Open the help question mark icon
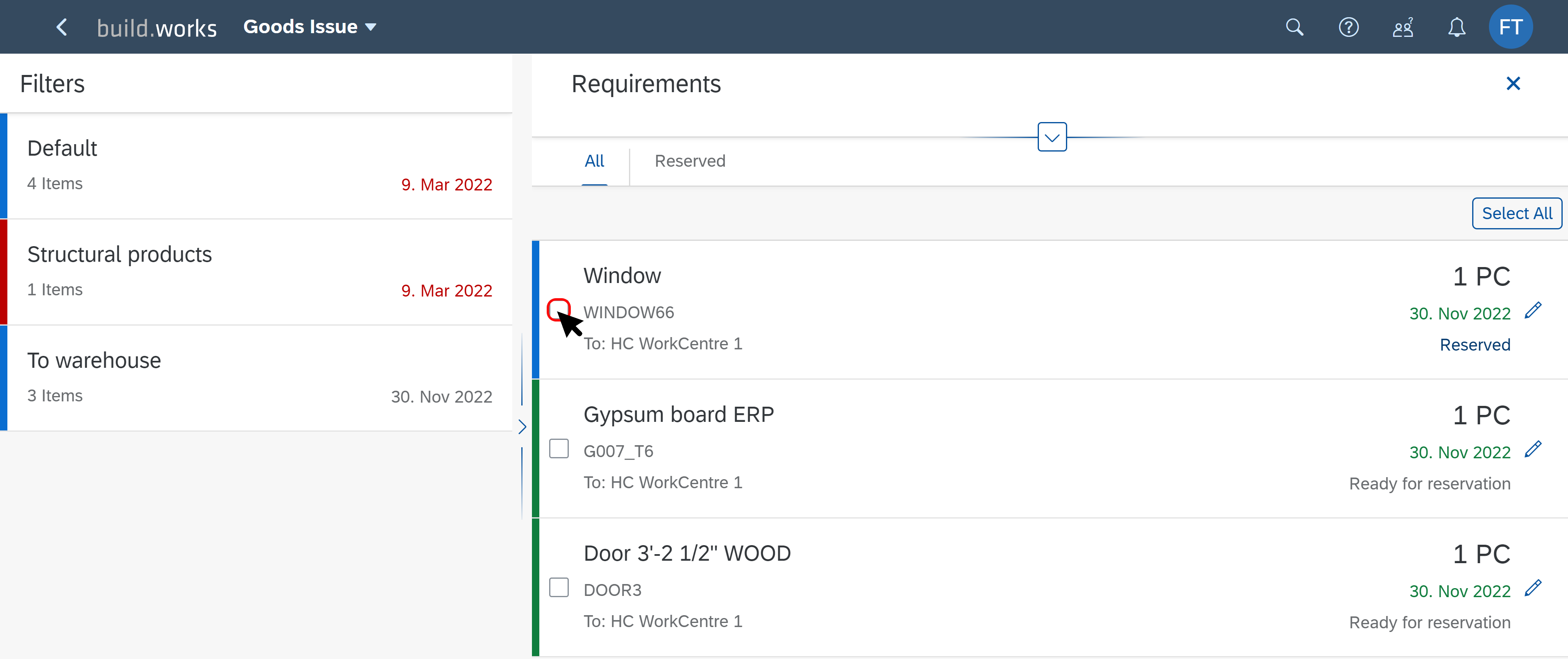The image size is (1568, 659). tap(1348, 27)
